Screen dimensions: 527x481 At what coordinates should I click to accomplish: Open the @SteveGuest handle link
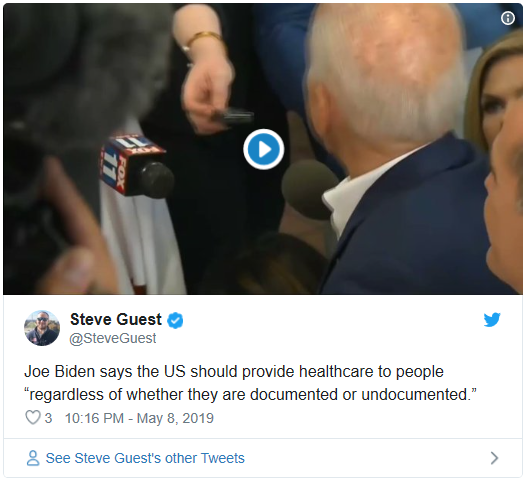(x=113, y=338)
